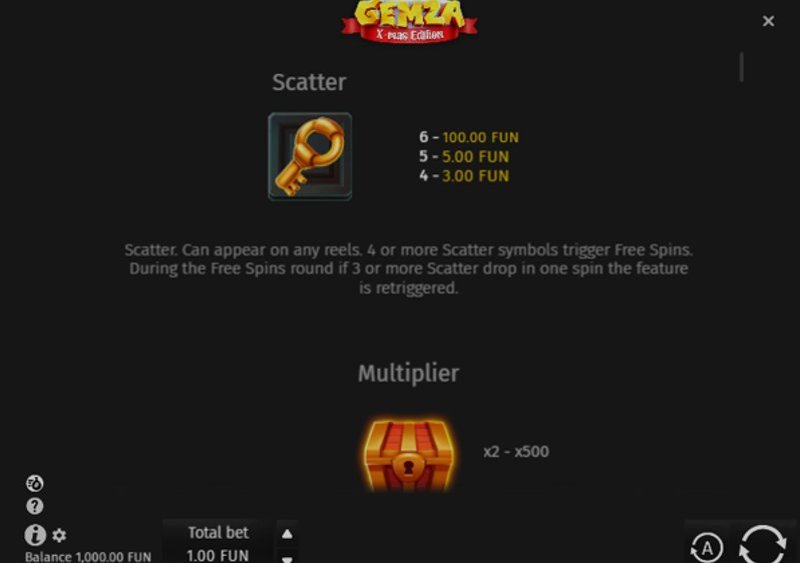
Task: Click the Balance 1,000.00 FUN label
Action: click(x=88, y=556)
